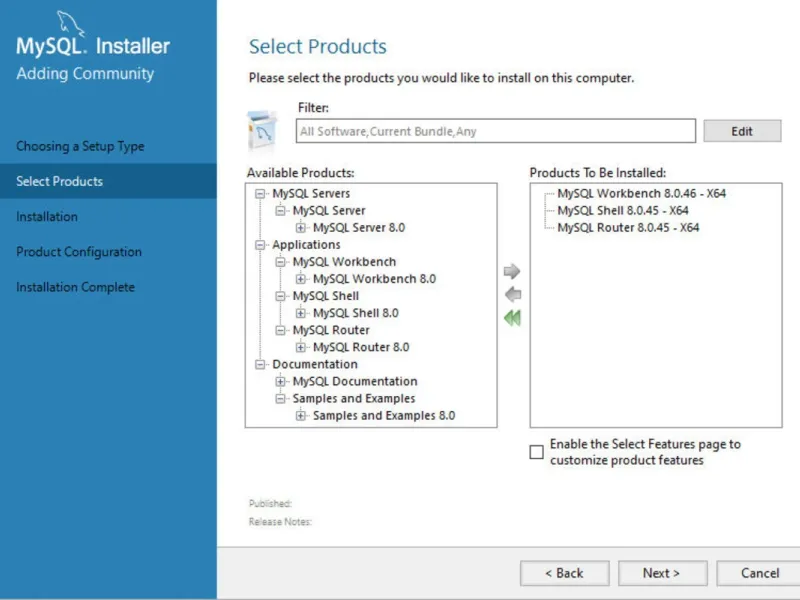The height and width of the screenshot is (600, 800).
Task: Collapse the MySQL Workbench subnode
Action: 280,262
